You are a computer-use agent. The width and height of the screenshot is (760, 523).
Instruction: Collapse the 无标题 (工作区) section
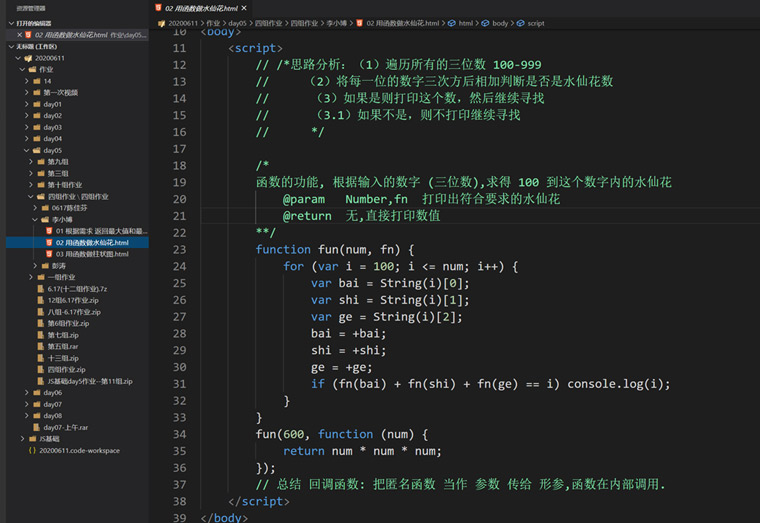[11, 47]
